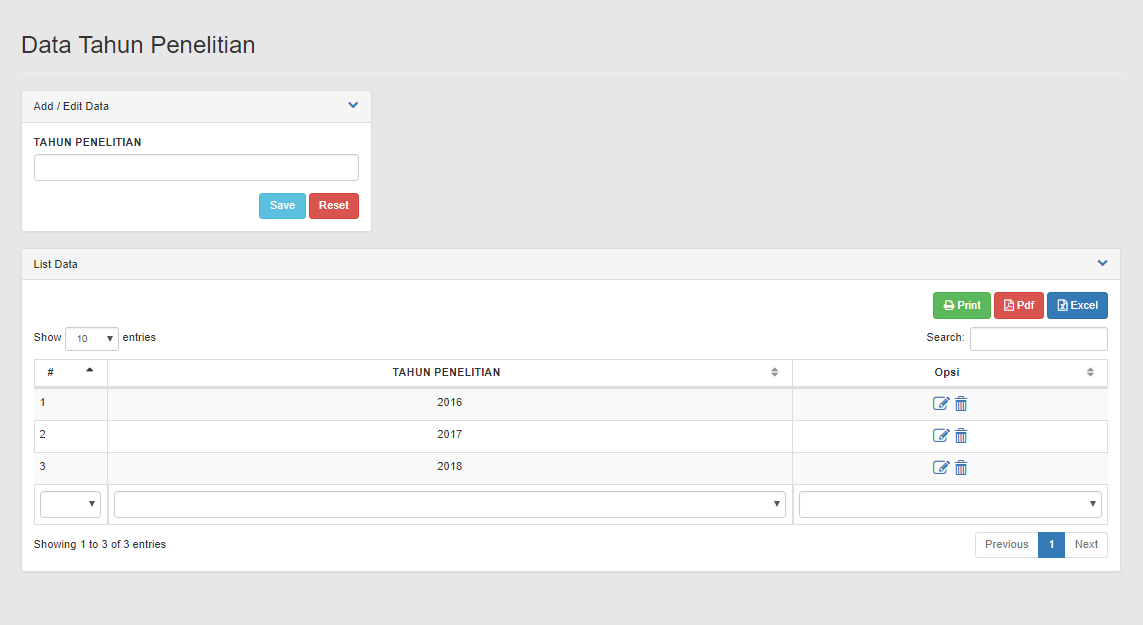Open the Tahun Penelitian filter dropdown

click(449, 505)
